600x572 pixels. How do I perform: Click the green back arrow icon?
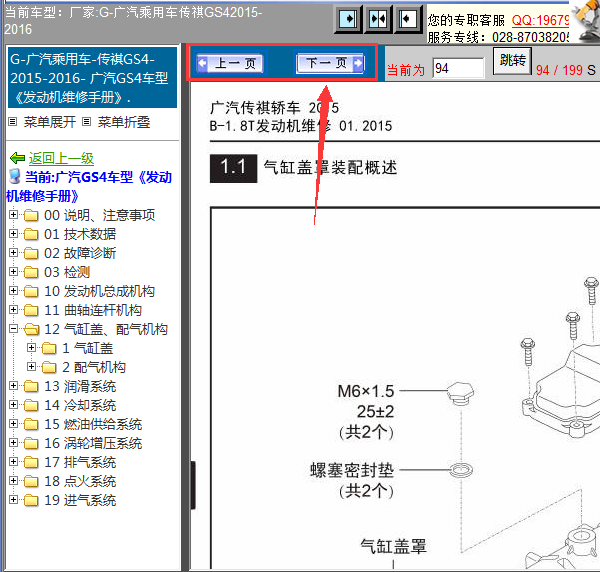click(18, 158)
